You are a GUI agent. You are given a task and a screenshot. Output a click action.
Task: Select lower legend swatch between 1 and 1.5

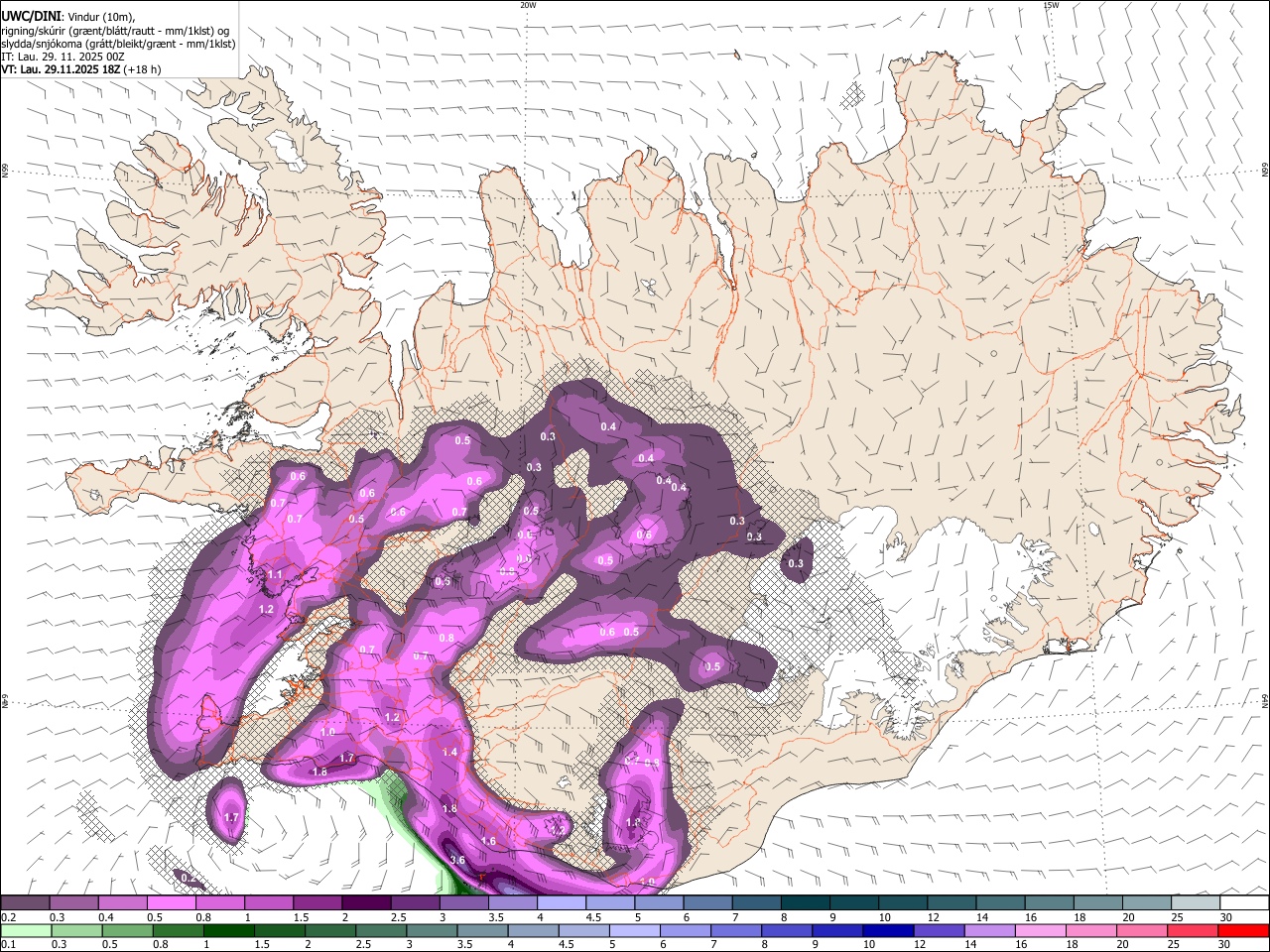[x=229, y=931]
